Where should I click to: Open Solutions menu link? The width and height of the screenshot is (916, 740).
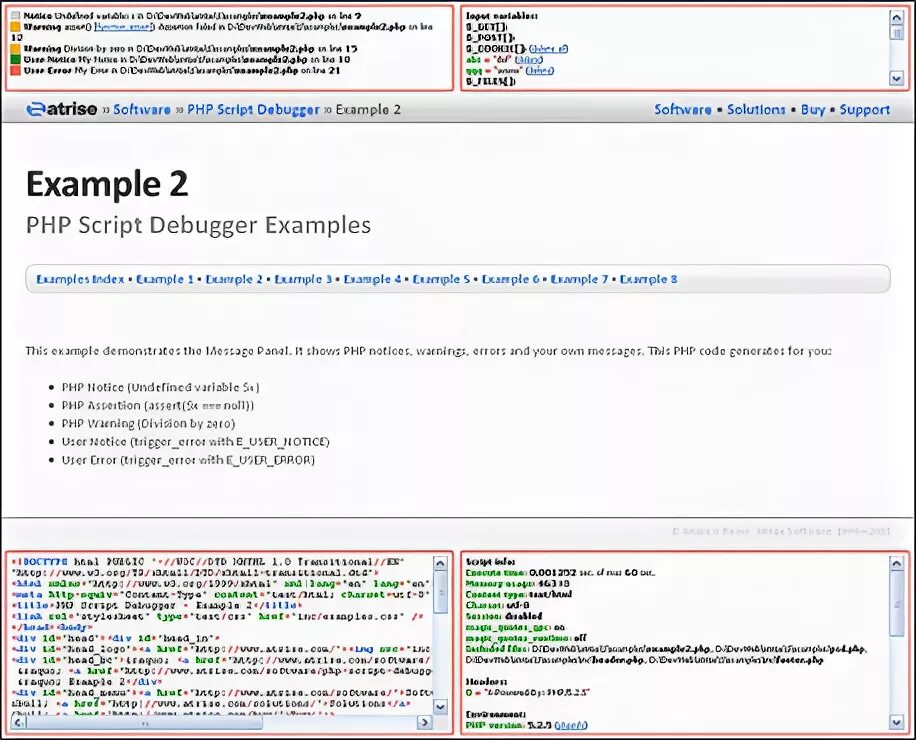tap(756, 110)
